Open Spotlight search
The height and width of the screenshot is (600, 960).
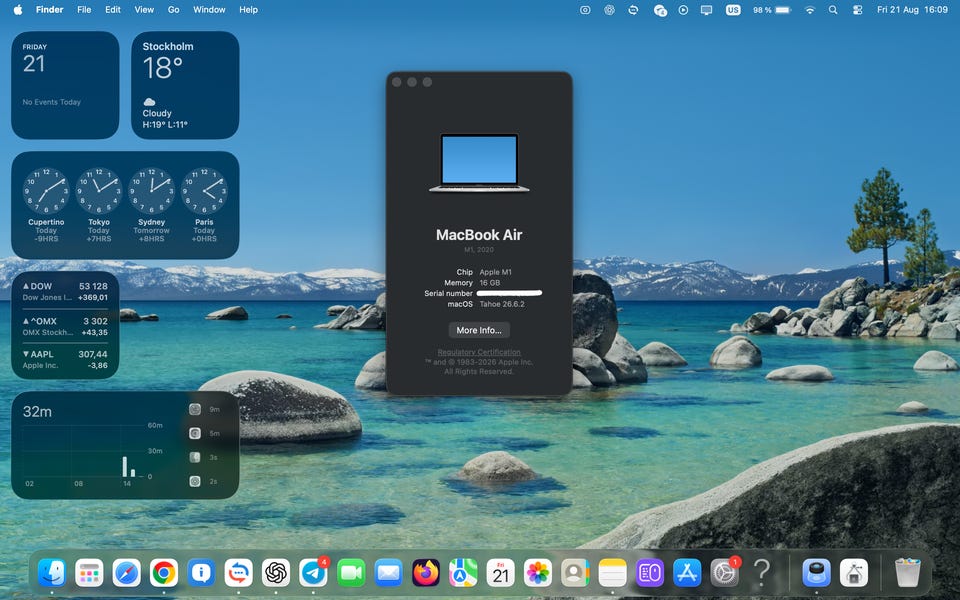833,10
